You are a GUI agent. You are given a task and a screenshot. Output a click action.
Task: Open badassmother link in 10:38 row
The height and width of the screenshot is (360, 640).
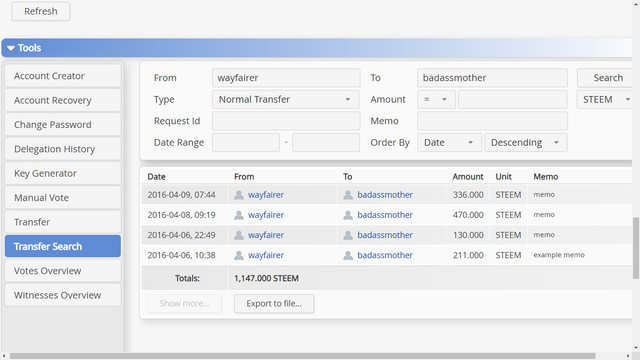[385, 256]
